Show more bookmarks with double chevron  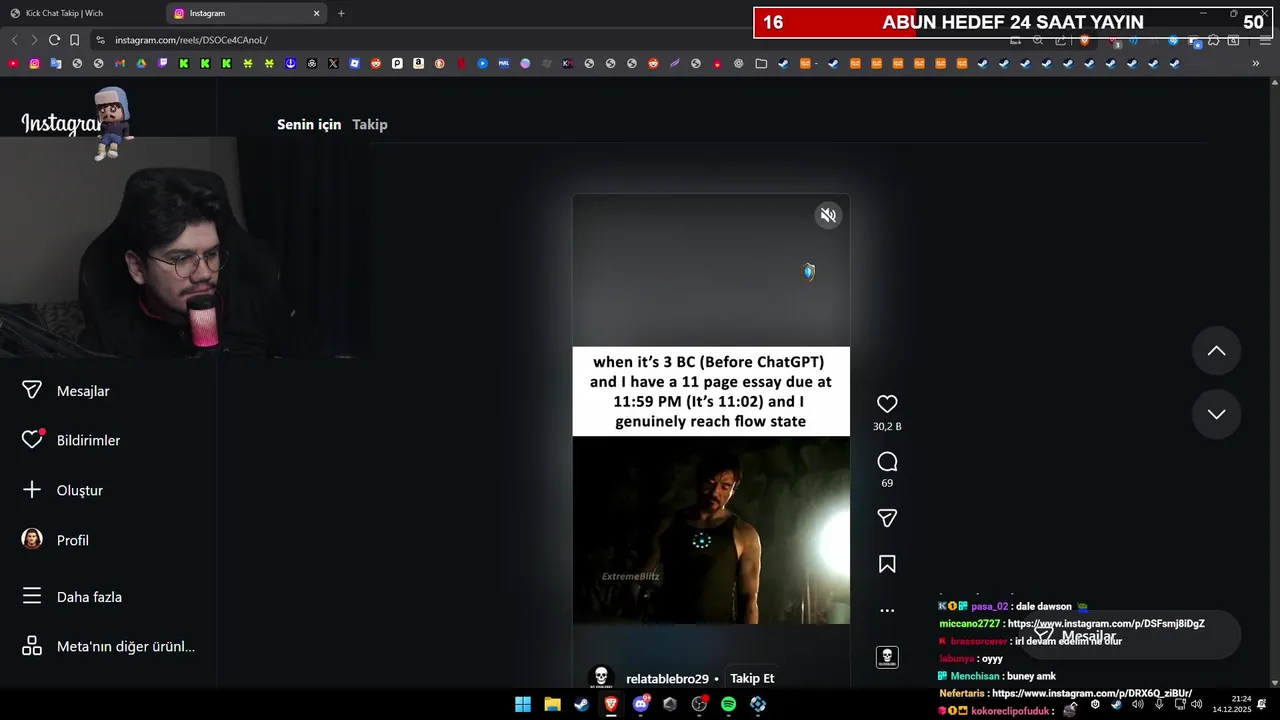[x=1256, y=63]
